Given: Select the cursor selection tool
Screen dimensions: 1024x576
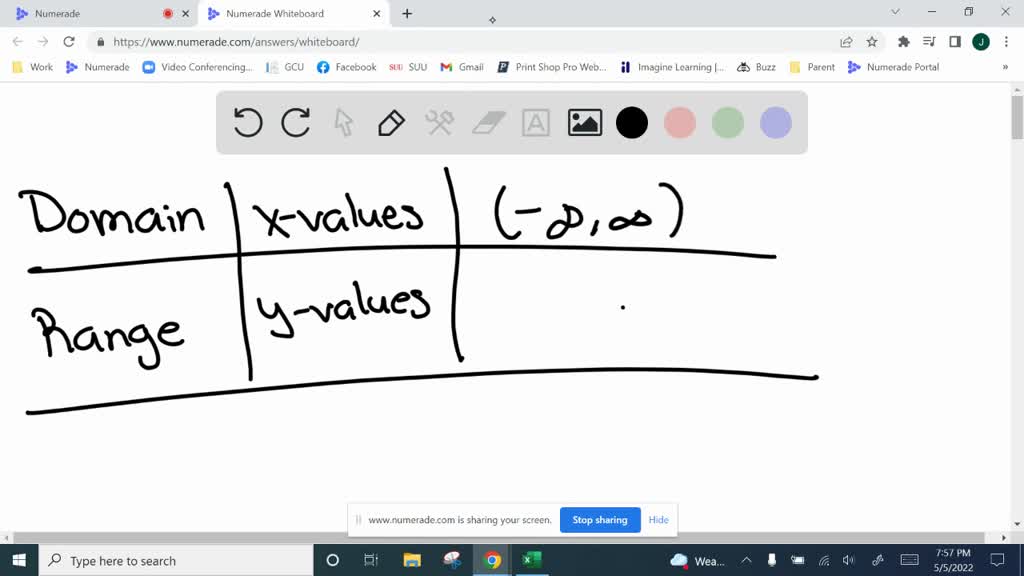Looking at the screenshot, I should [343, 122].
